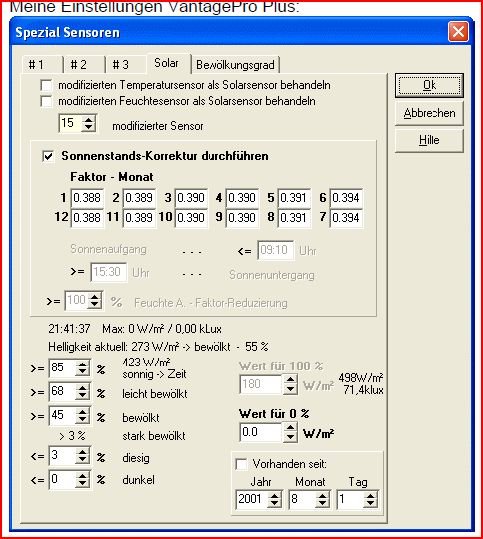Click month 1 factor field
The height and width of the screenshot is (539, 483).
(87, 198)
